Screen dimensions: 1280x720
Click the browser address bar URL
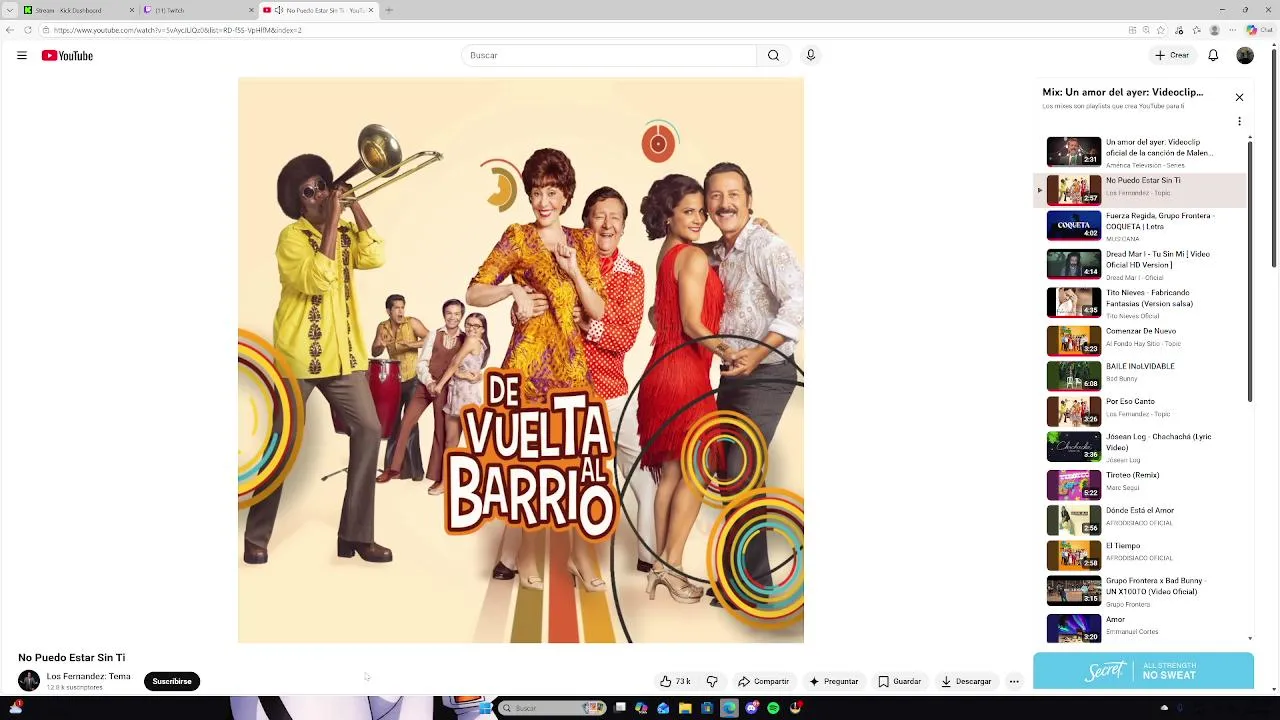click(178, 30)
